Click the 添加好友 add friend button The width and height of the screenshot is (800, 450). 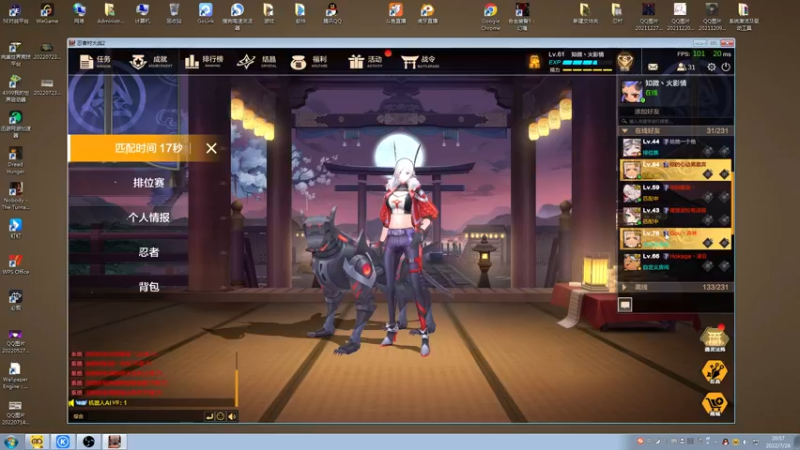coord(646,111)
